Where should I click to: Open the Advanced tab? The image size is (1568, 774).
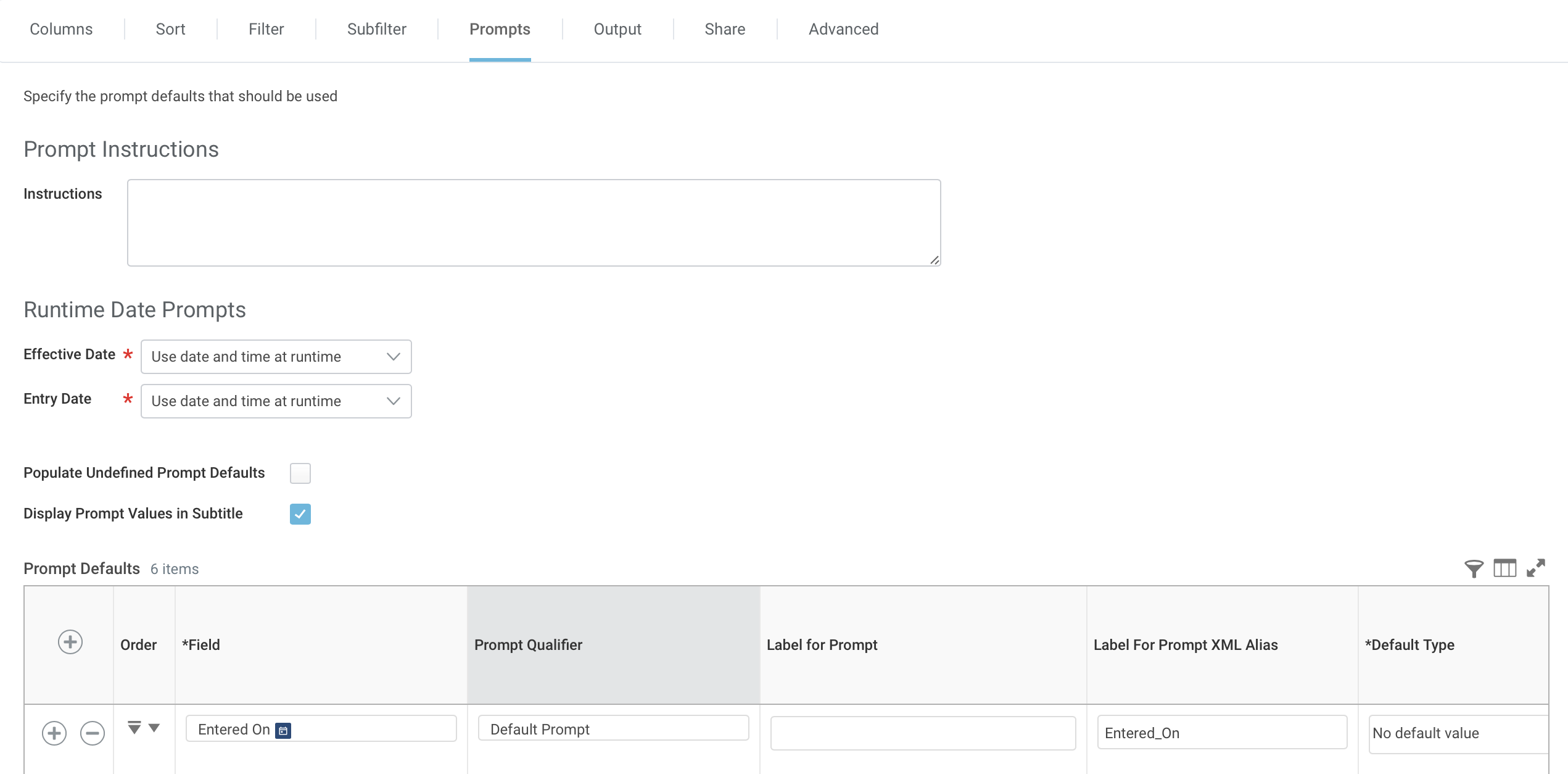tap(843, 29)
